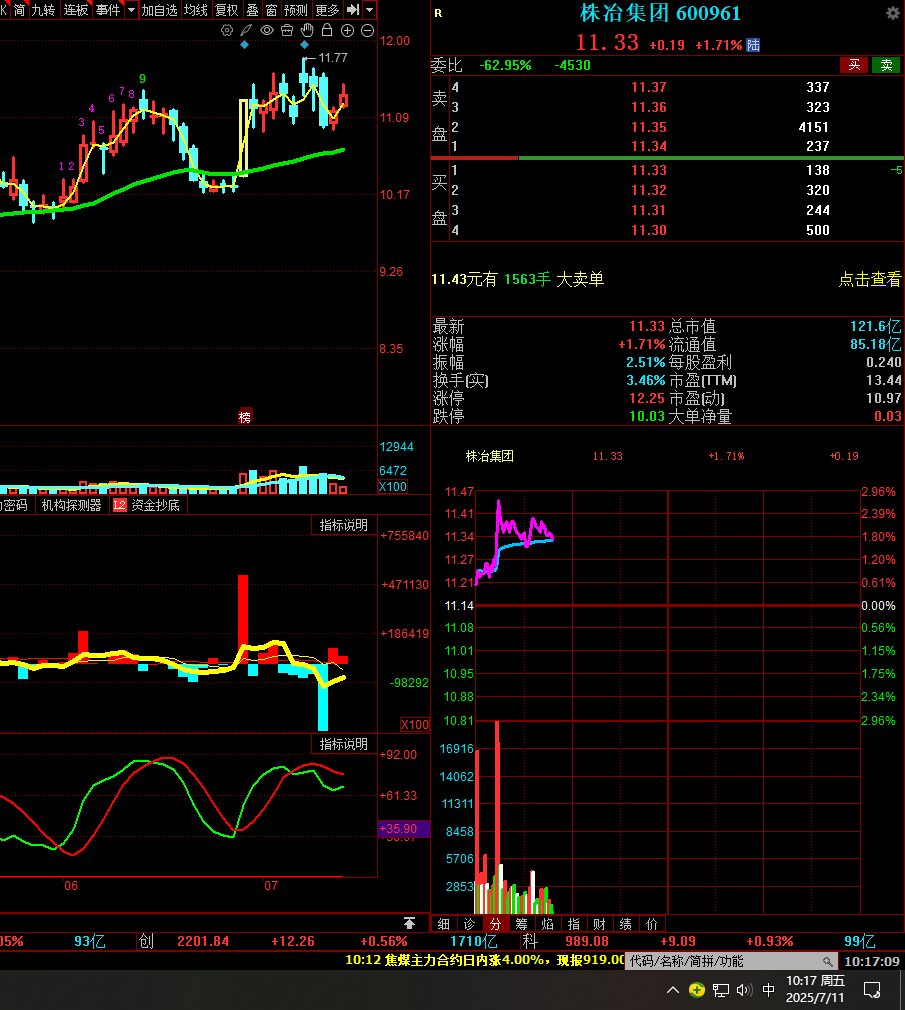
Task: Toggle 连板 display button
Action: (75, 10)
